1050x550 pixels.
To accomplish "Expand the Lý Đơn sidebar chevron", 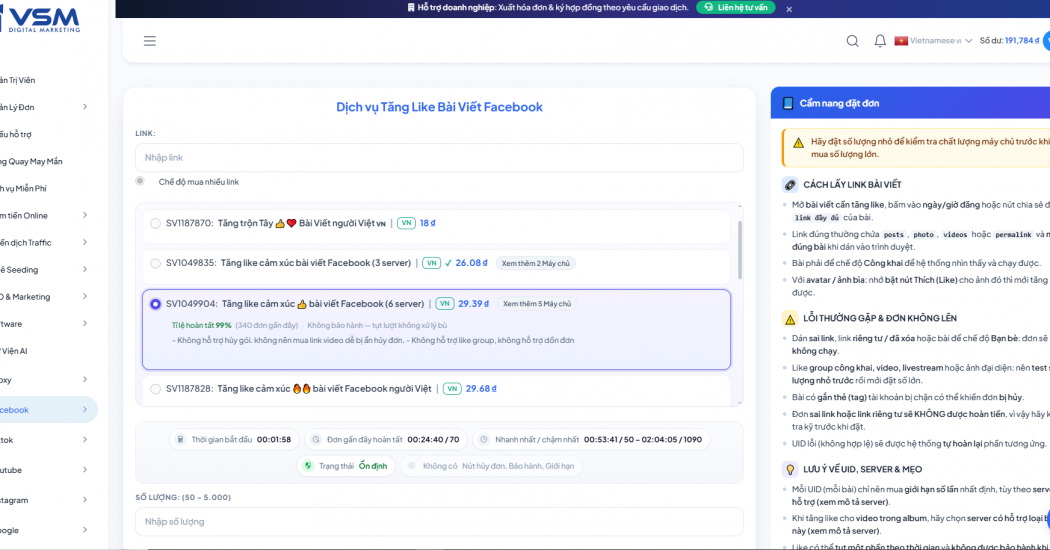I will tap(85, 107).
